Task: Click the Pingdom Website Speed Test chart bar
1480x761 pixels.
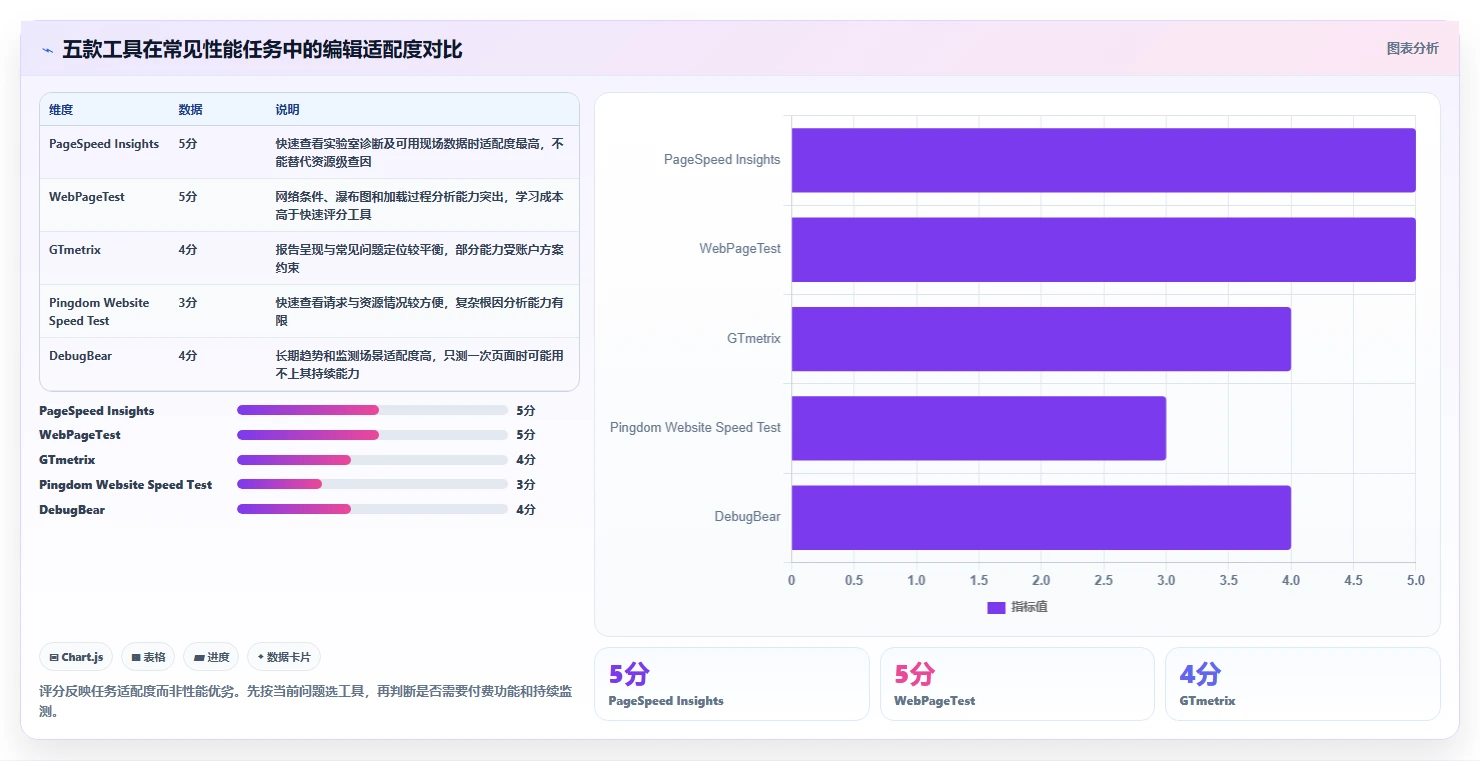Action: point(979,428)
